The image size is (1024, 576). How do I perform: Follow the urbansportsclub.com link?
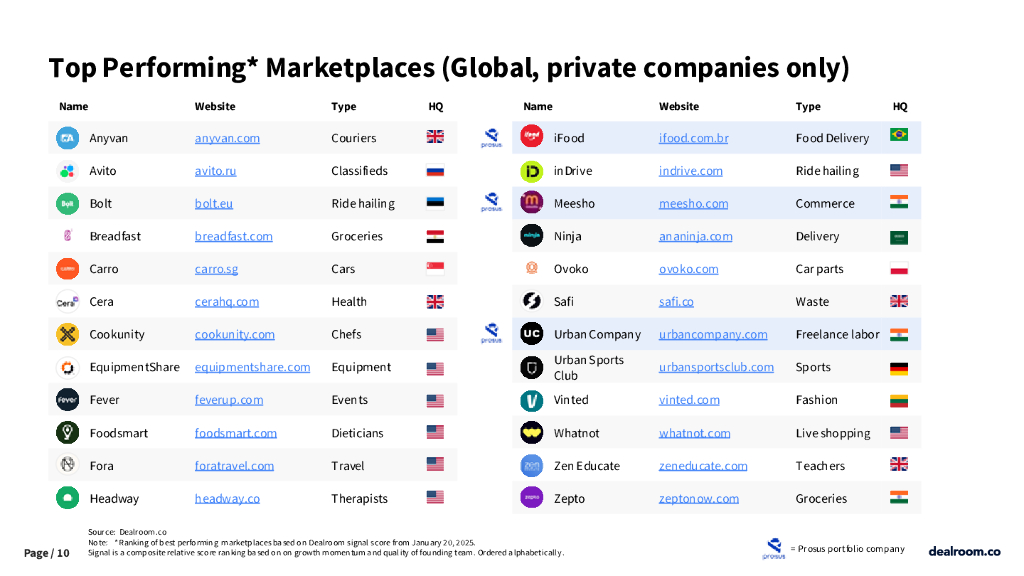pos(716,367)
